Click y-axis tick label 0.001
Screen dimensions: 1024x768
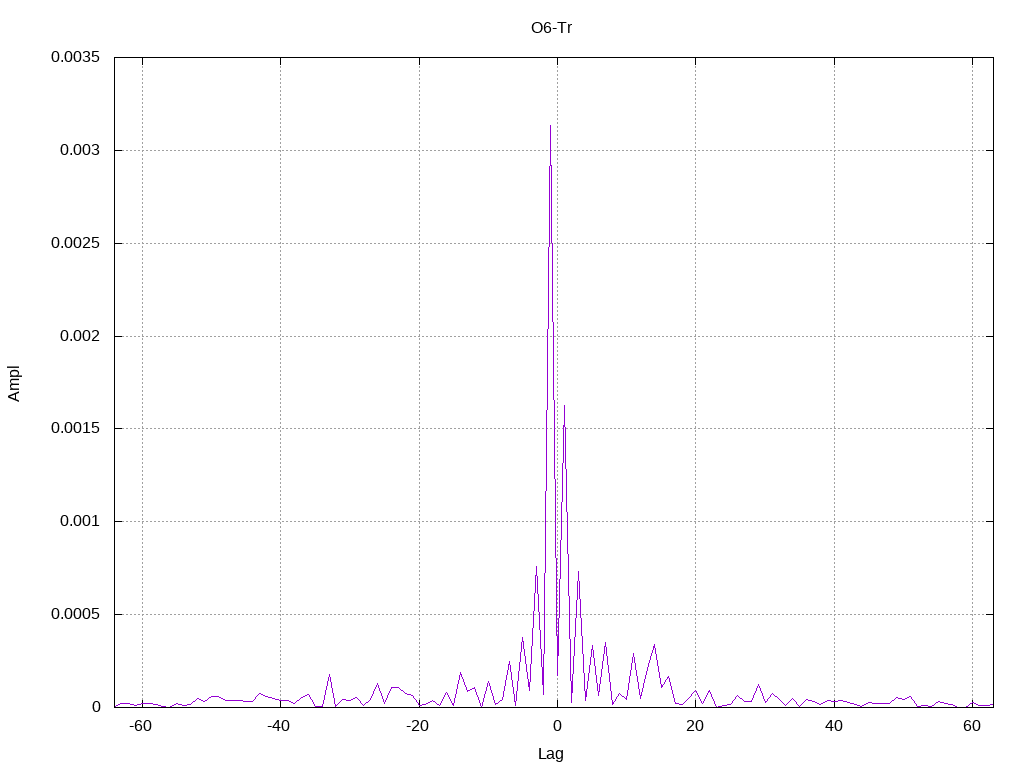80,521
